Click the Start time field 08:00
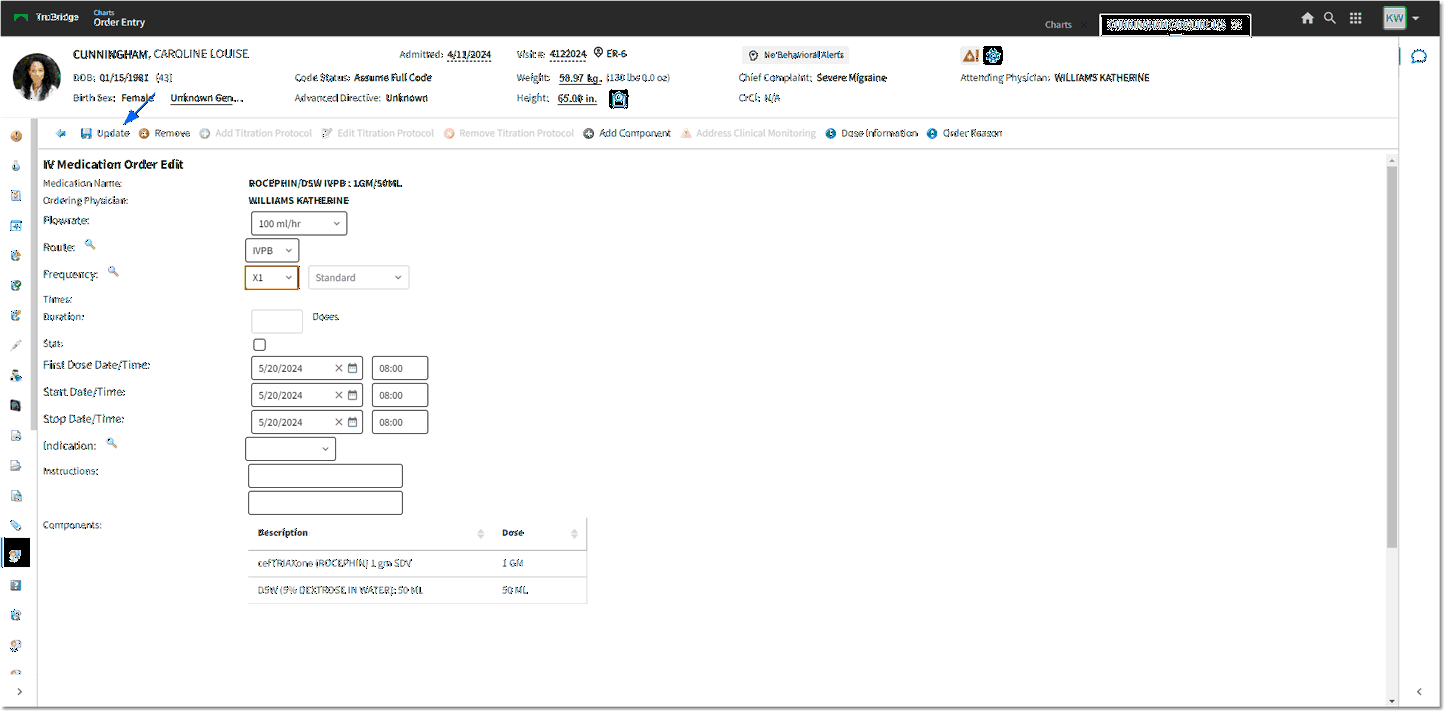This screenshot has height=712, width=1445. coord(400,395)
